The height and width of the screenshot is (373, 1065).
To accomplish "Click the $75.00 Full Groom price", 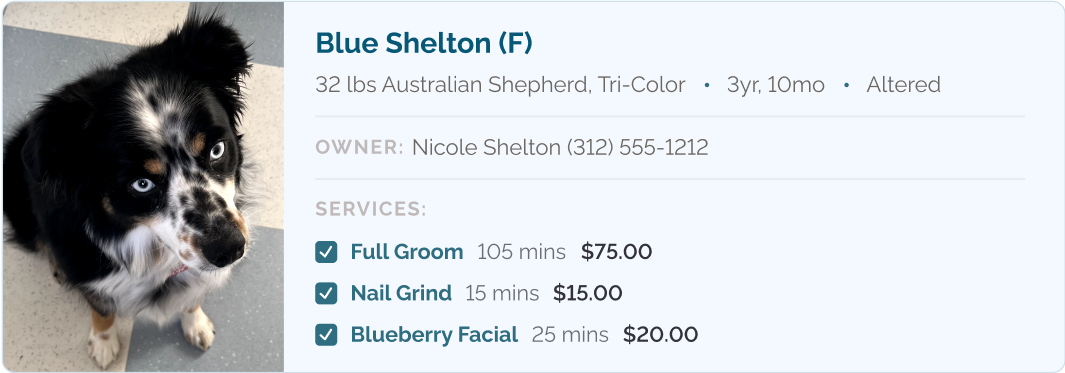I will pyautogui.click(x=616, y=252).
